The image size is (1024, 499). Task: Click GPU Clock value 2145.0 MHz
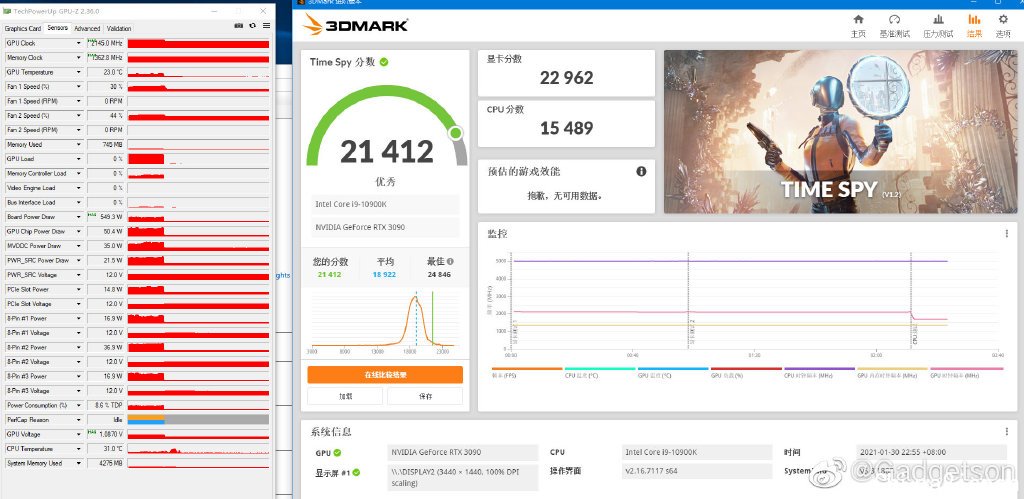click(105, 43)
